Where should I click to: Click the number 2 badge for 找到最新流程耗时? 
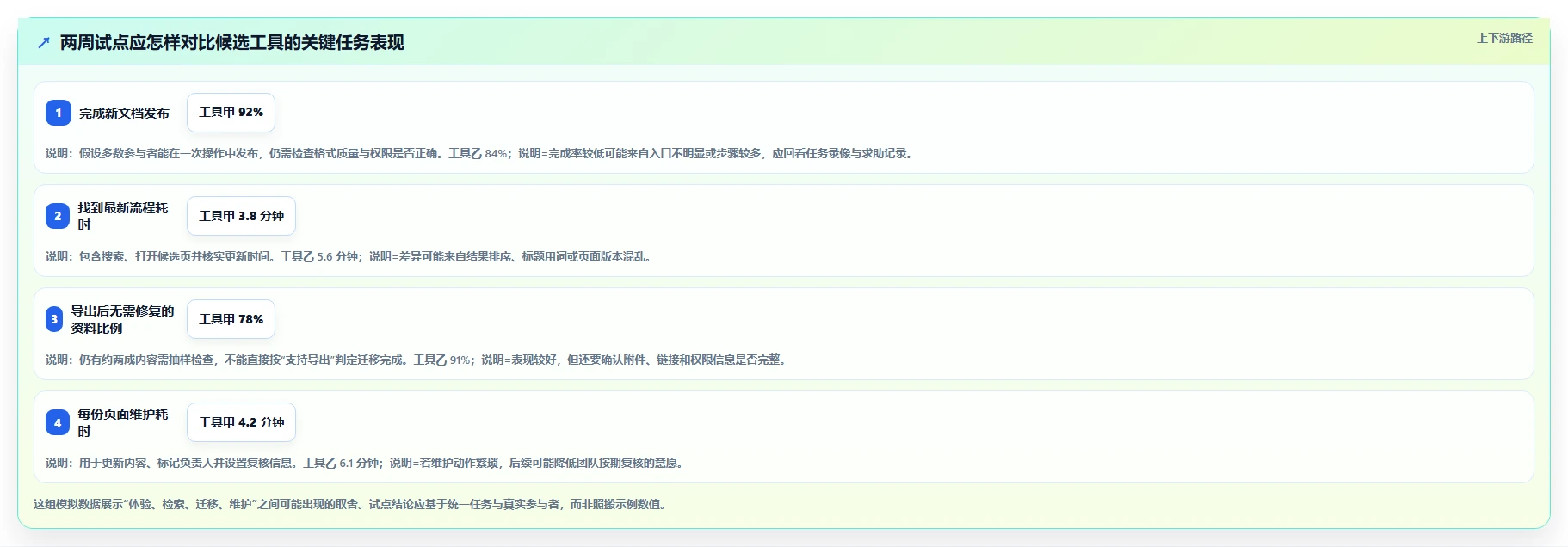click(x=58, y=216)
